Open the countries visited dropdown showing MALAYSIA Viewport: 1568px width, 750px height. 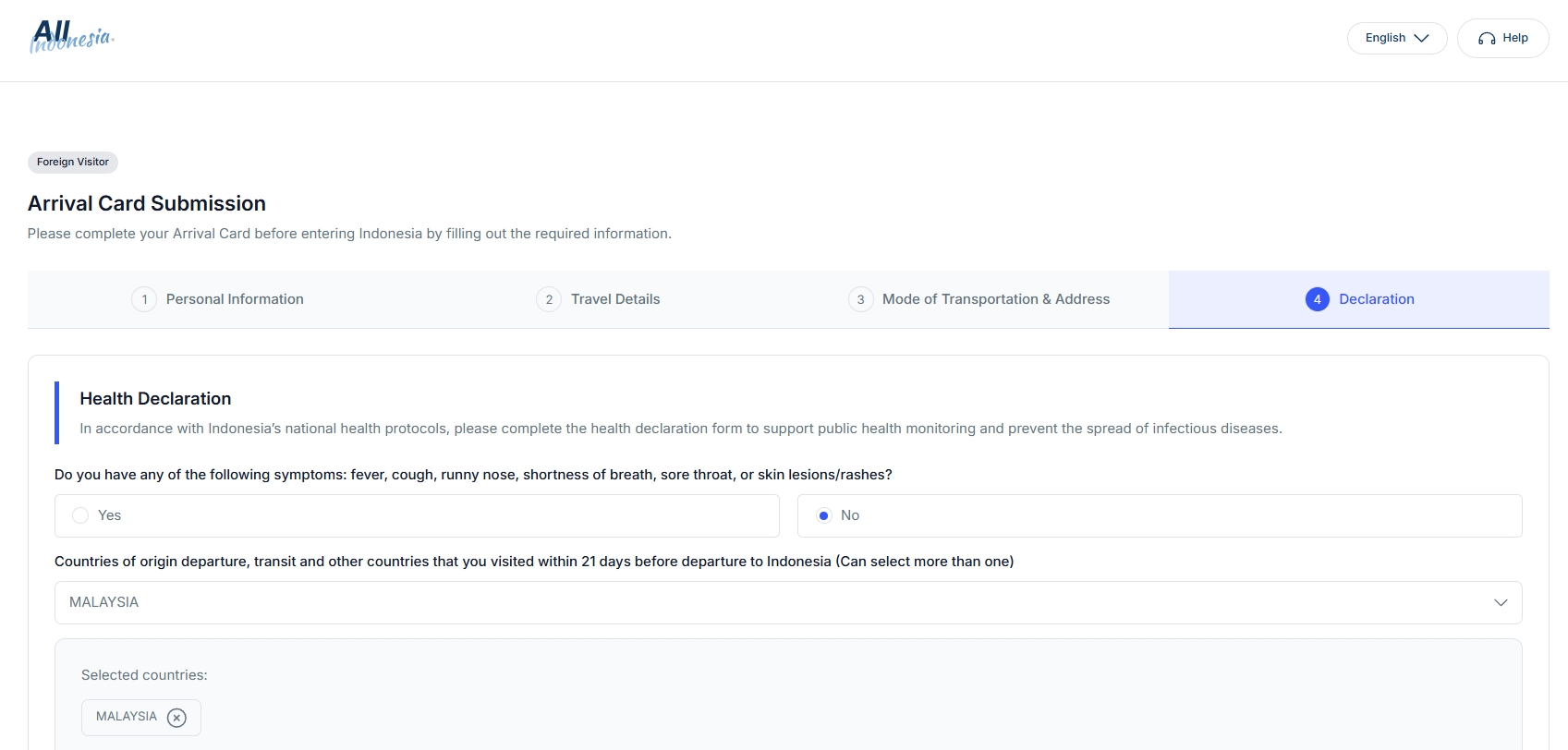[x=788, y=602]
